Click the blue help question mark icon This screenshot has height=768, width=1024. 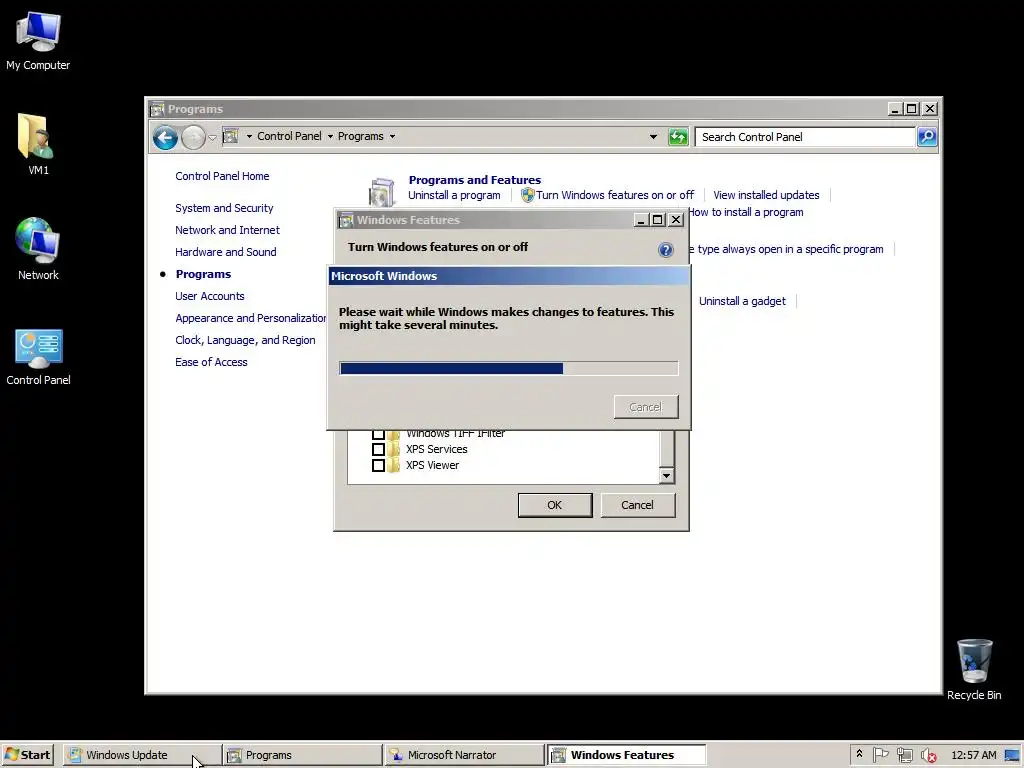click(665, 249)
